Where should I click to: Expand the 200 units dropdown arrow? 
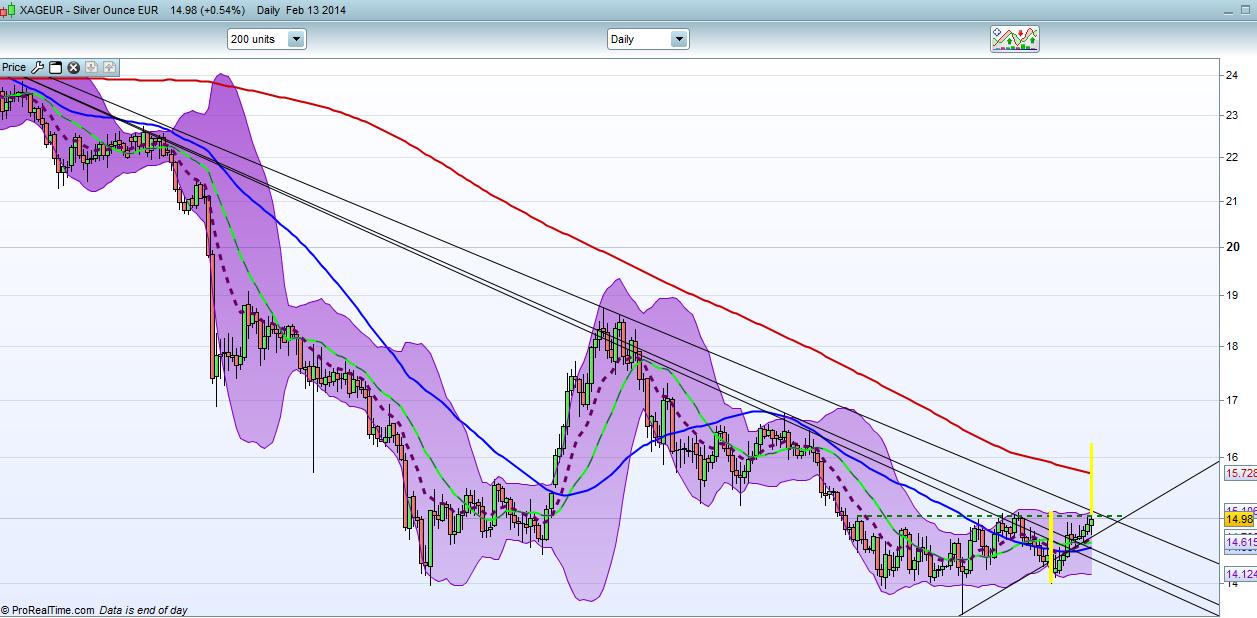(296, 40)
